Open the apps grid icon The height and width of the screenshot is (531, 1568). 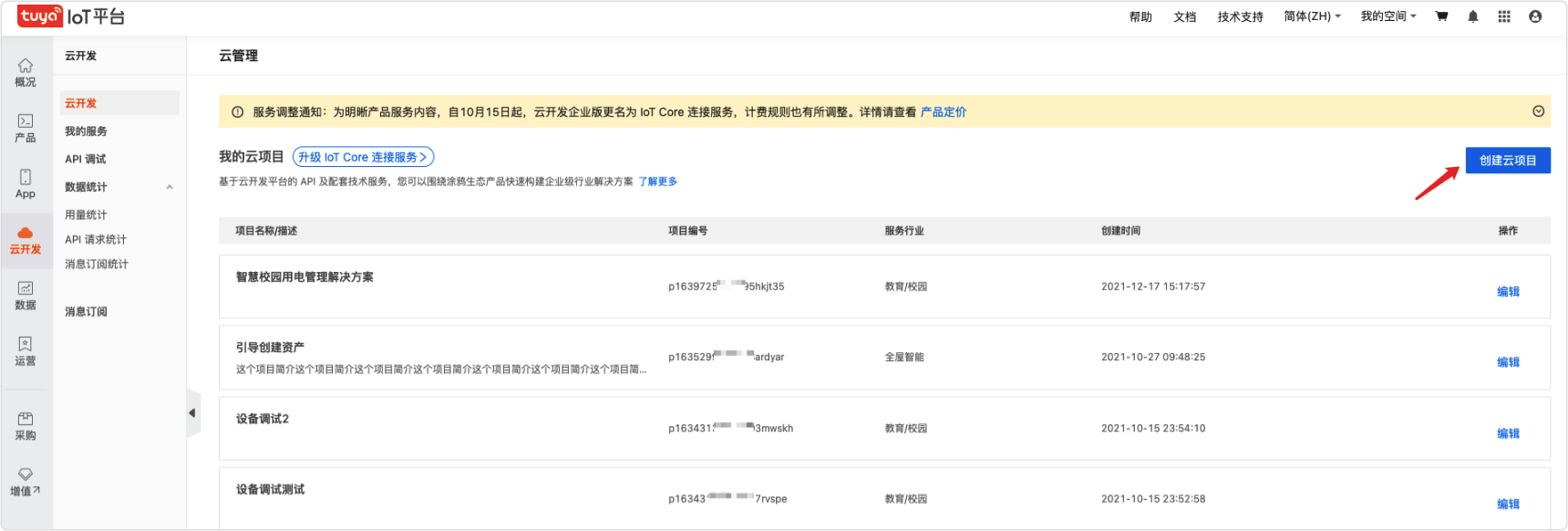1504,16
